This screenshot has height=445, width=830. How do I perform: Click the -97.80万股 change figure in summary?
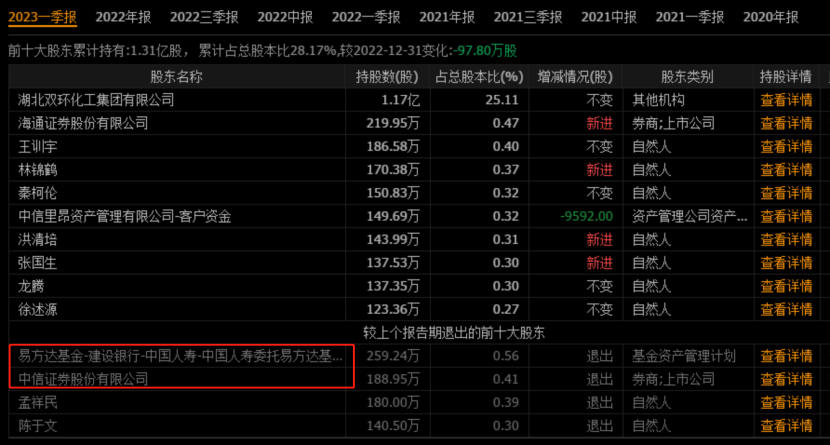click(485, 51)
